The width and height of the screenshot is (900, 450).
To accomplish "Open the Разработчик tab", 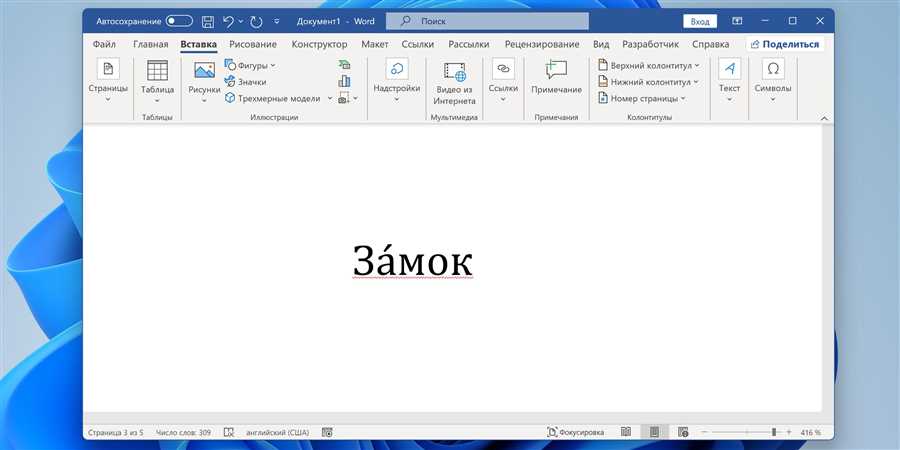I will (x=650, y=44).
